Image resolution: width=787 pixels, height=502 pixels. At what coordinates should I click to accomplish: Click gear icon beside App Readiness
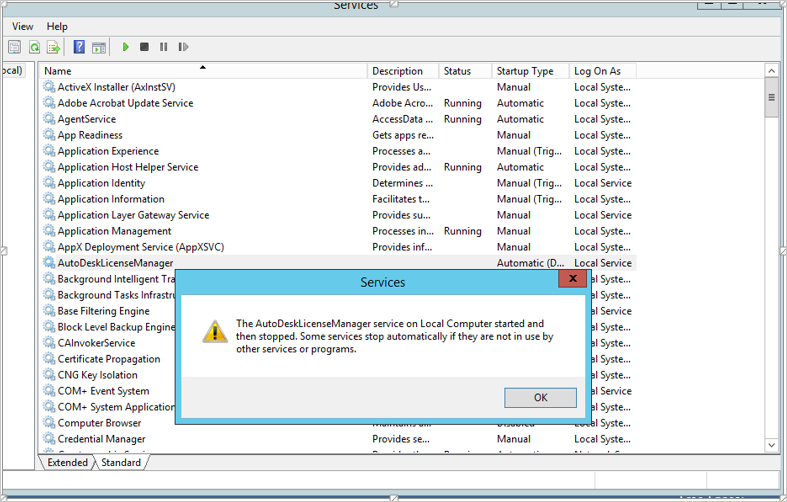49,135
